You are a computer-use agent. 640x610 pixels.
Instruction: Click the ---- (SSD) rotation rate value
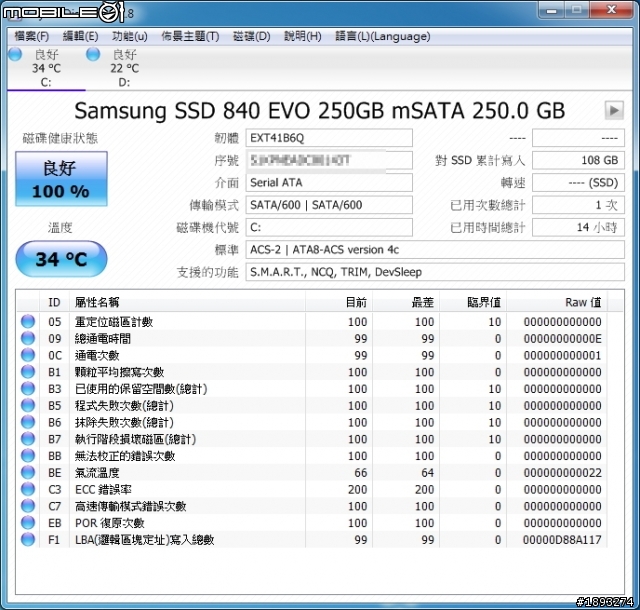coord(578,183)
